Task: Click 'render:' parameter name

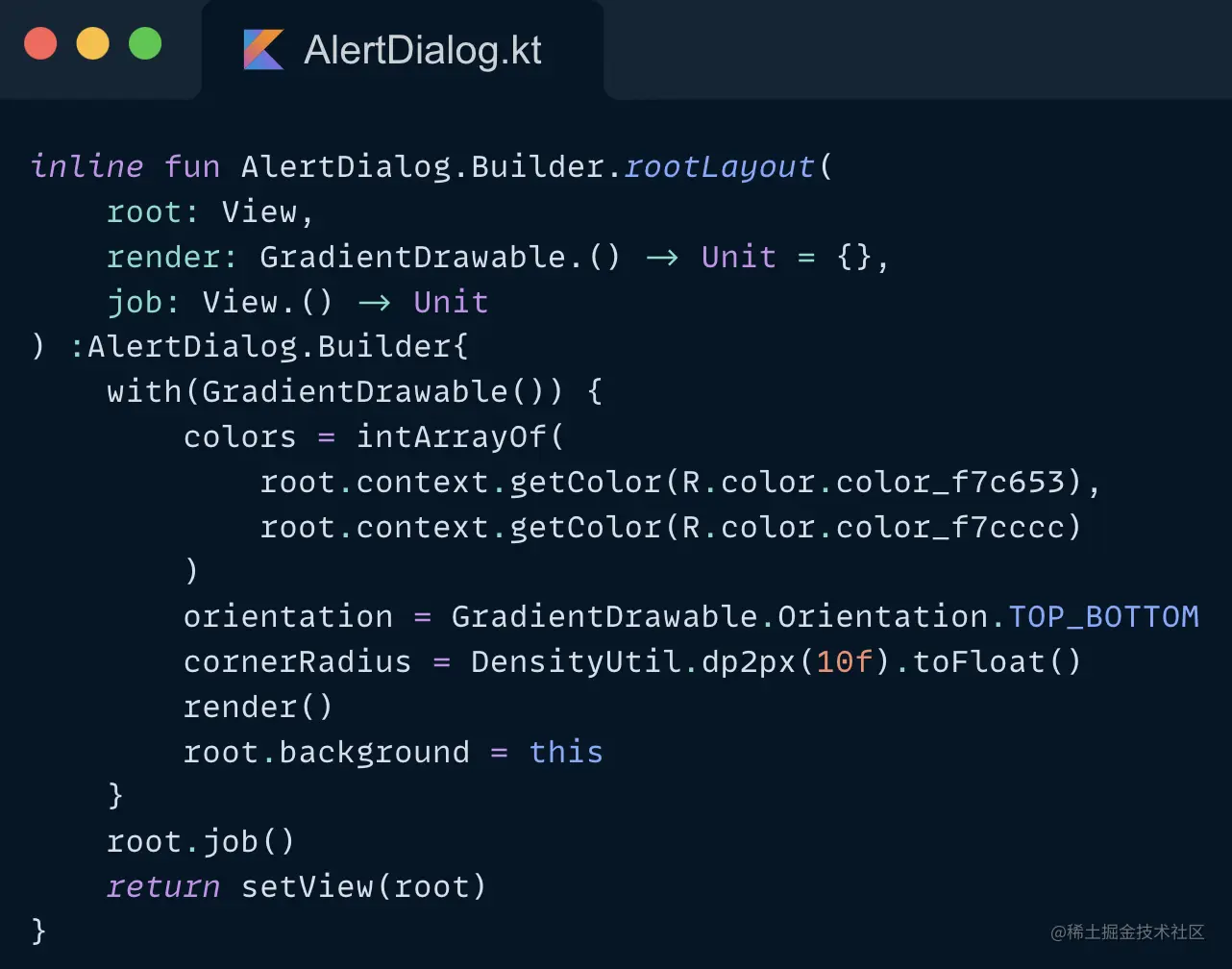Action: (173, 257)
